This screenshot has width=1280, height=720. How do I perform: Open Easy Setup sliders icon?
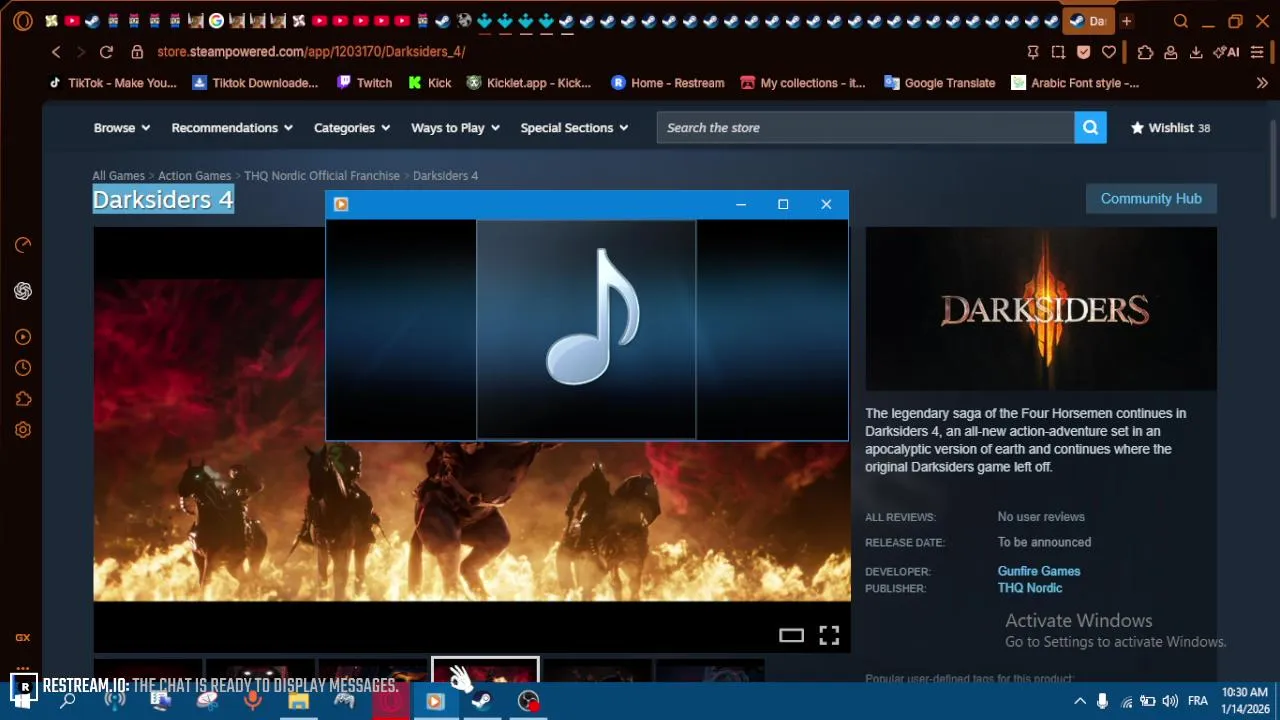[x=1257, y=52]
